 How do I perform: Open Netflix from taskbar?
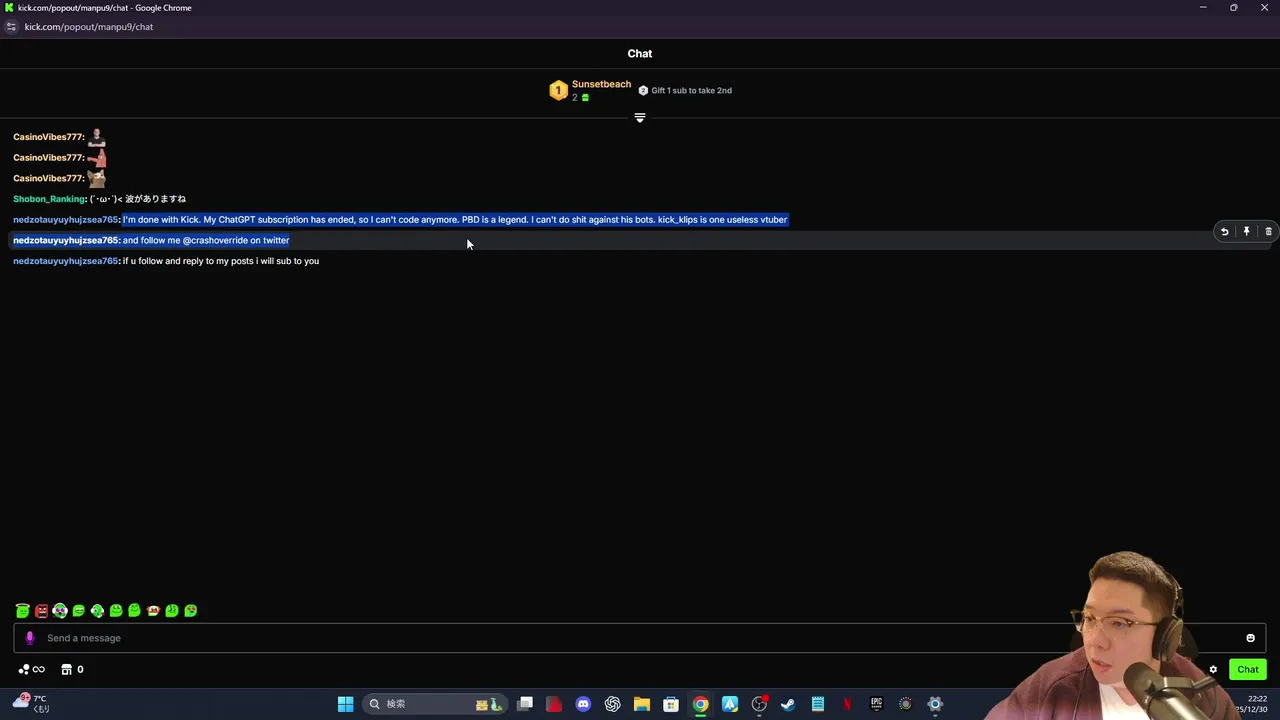(x=847, y=704)
